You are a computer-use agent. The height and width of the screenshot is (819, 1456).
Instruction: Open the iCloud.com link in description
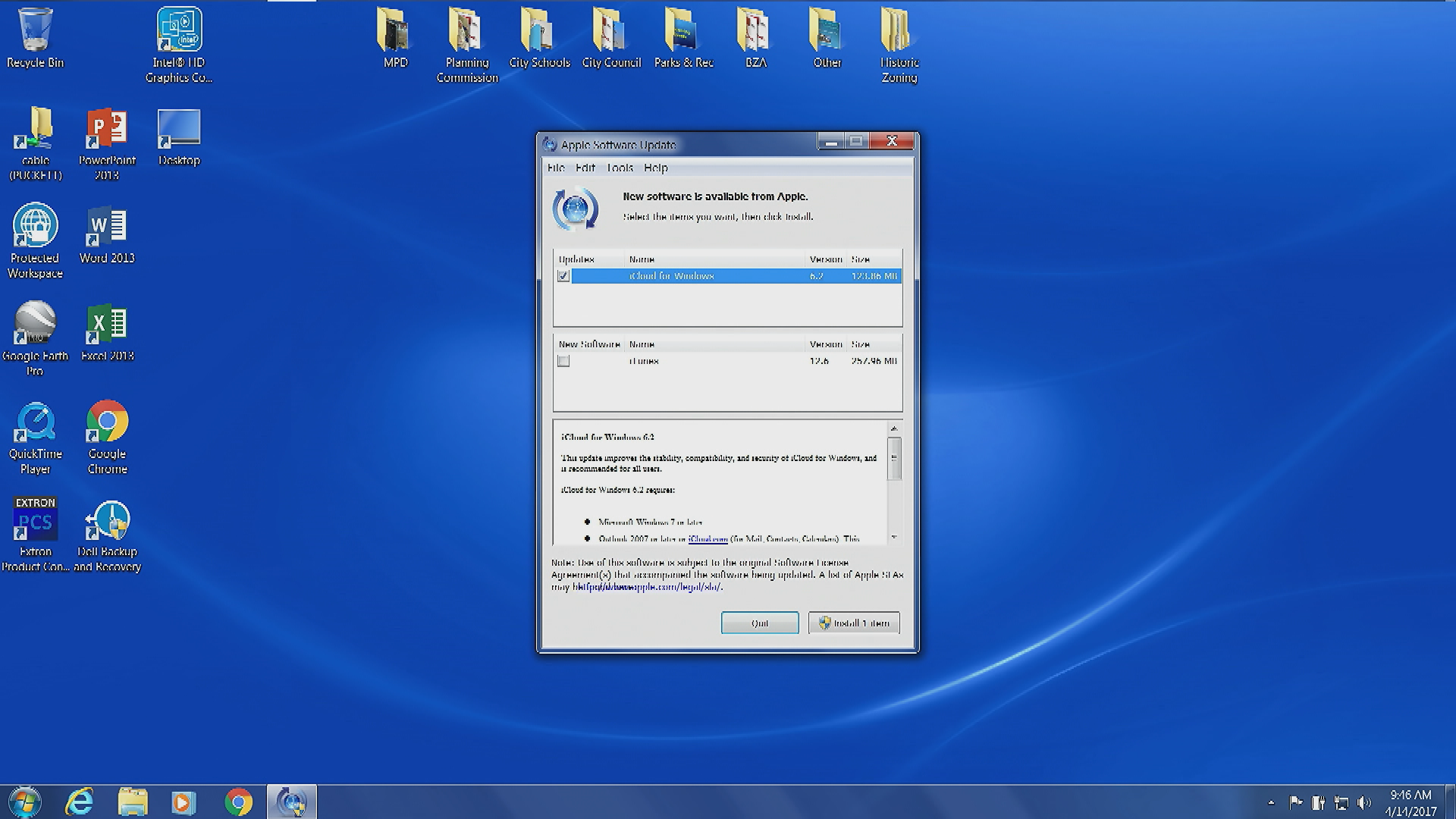pos(708,539)
